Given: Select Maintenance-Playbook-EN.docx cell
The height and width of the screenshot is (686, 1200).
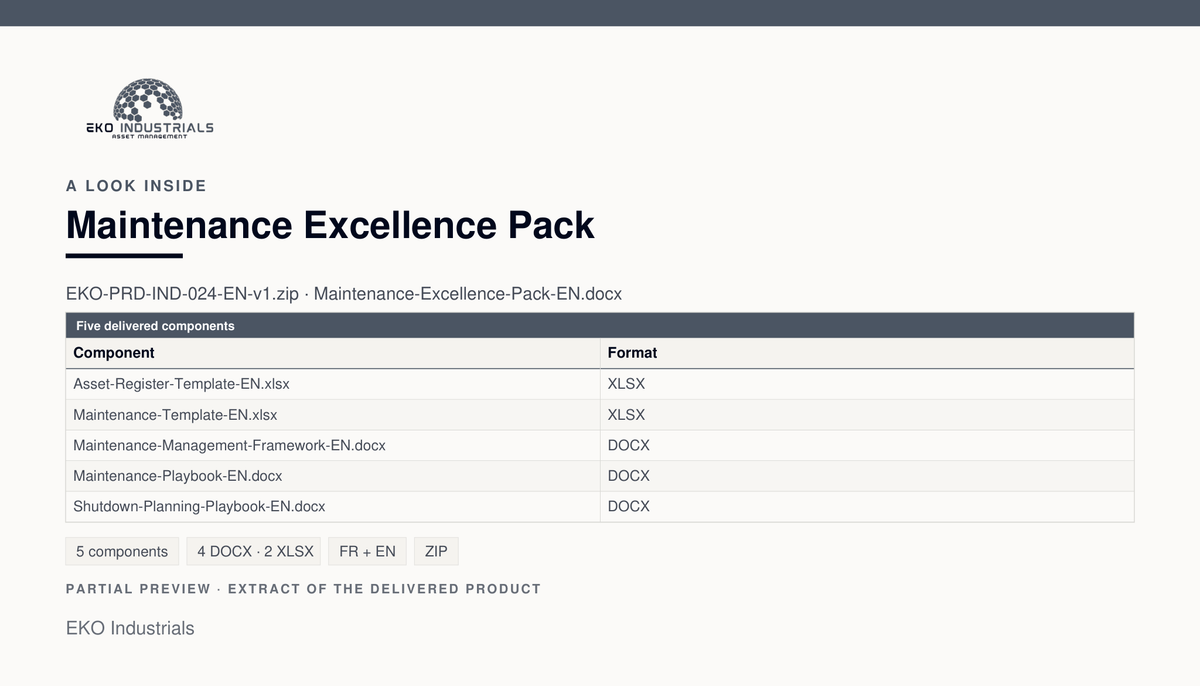Looking at the screenshot, I should click(333, 476).
